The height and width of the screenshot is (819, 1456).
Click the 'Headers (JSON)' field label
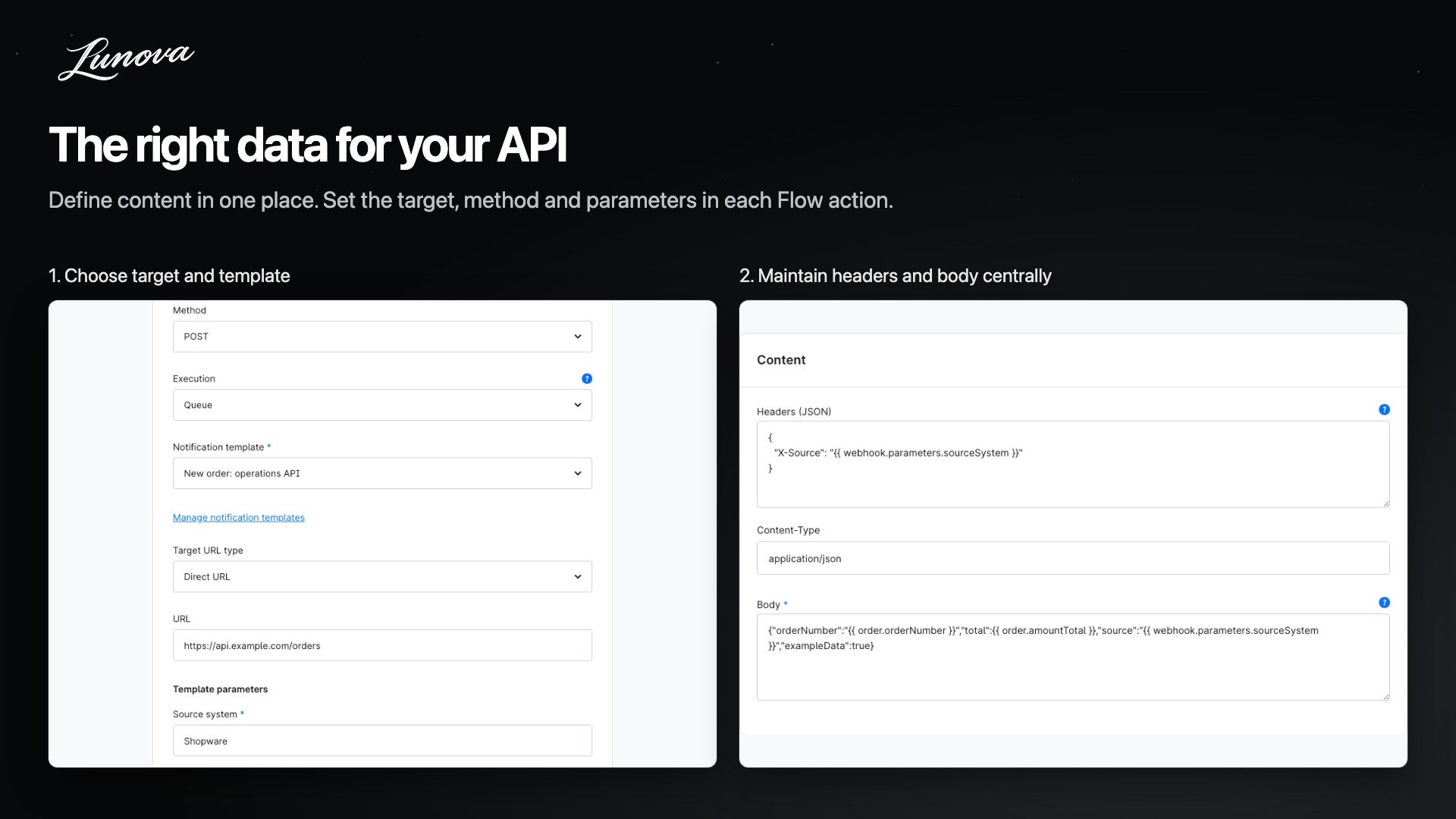click(794, 412)
